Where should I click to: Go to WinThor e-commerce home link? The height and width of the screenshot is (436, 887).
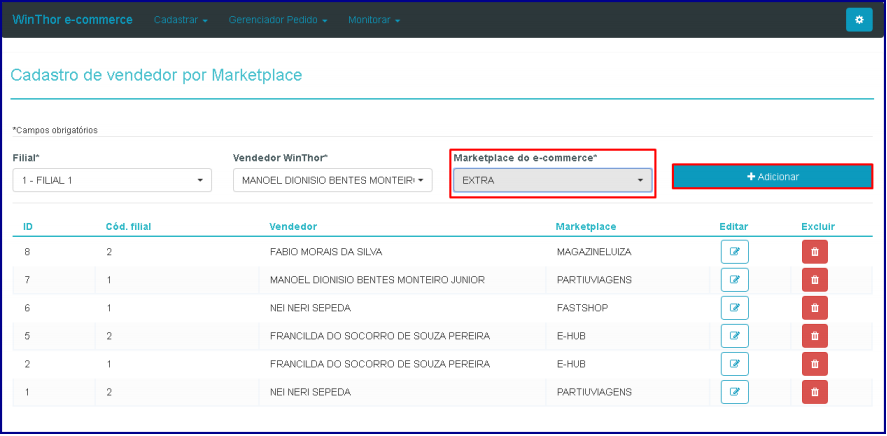pos(72,20)
